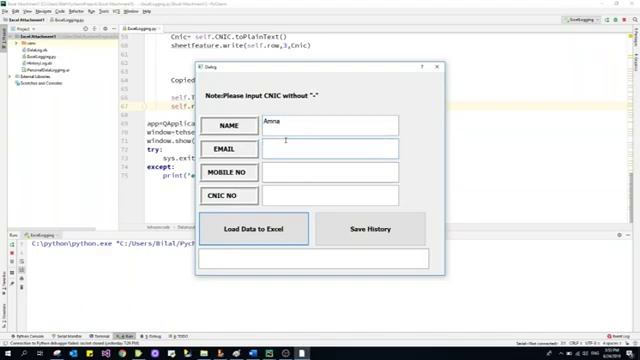Open the View menu in PyCharm
Screen dimensions: 640x360
[x=27, y=11]
